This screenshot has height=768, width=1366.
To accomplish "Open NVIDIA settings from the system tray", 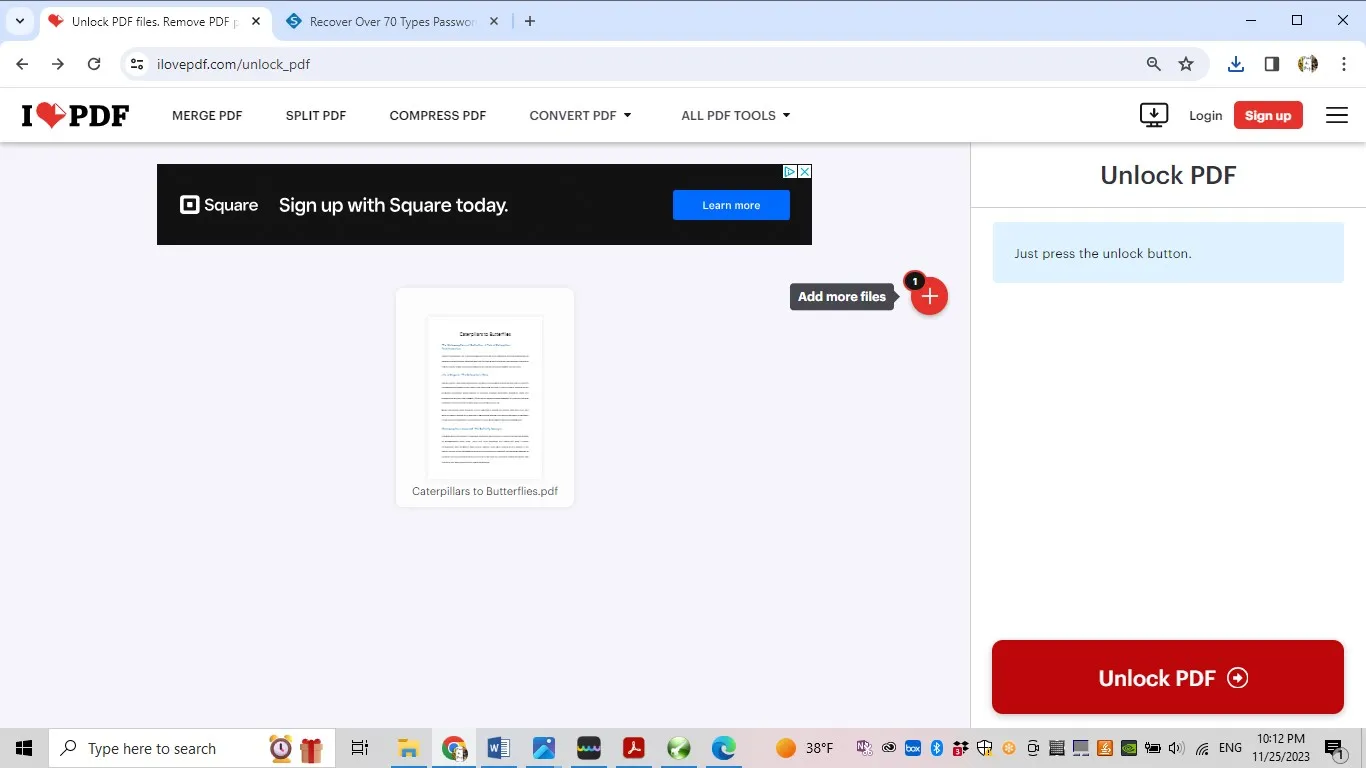I will coord(1128,748).
